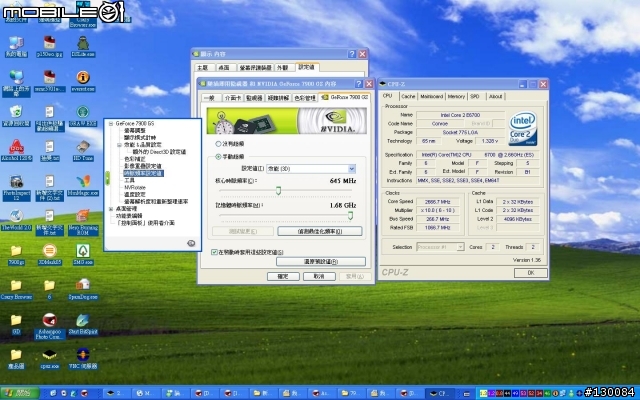The width and height of the screenshot is (640, 400).
Task: Open the My Computer (我的電腦) desktop icon
Action: [16, 47]
